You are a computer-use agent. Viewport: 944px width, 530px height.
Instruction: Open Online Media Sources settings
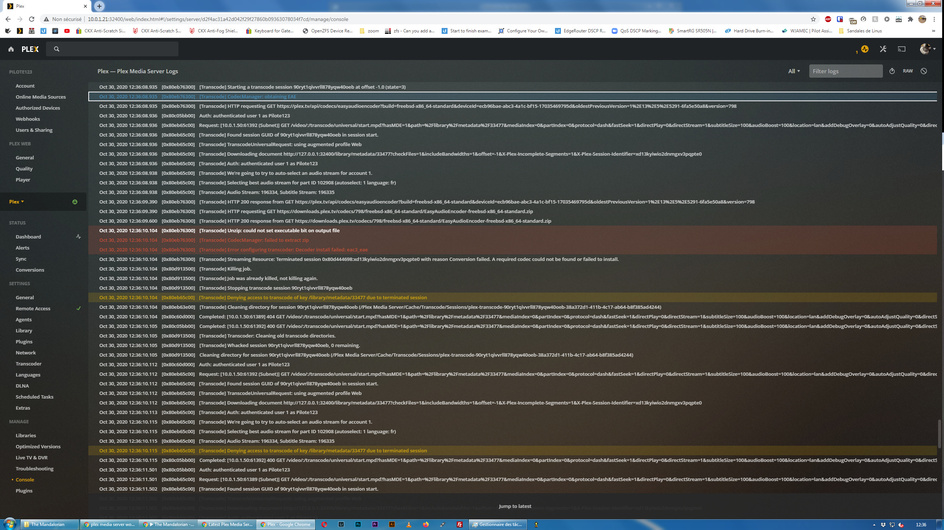(41, 97)
